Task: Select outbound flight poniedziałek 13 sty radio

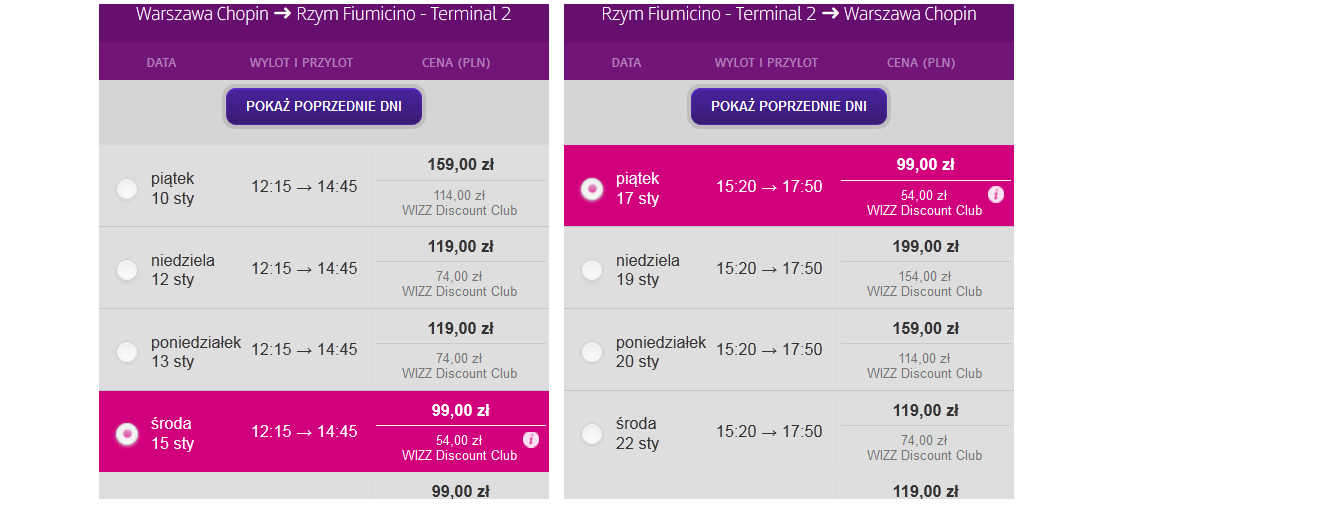Action: pyautogui.click(x=127, y=351)
